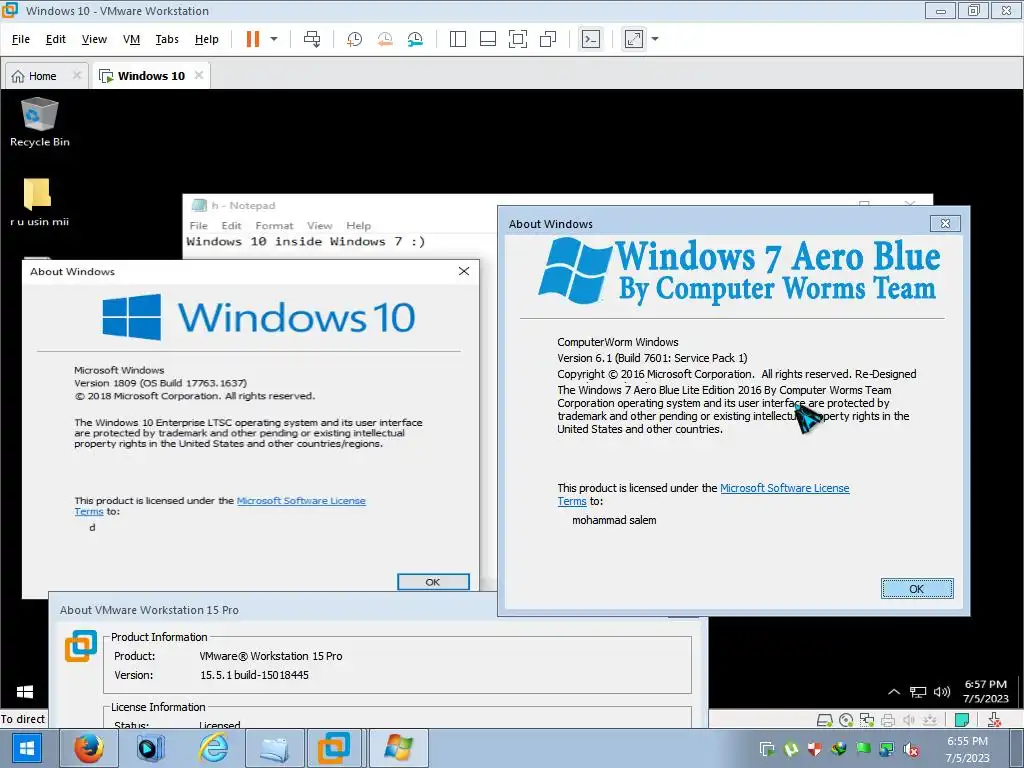Click the version value '15.5.1 build-15018445'
Viewport: 1024px width, 768px height.
[254, 675]
